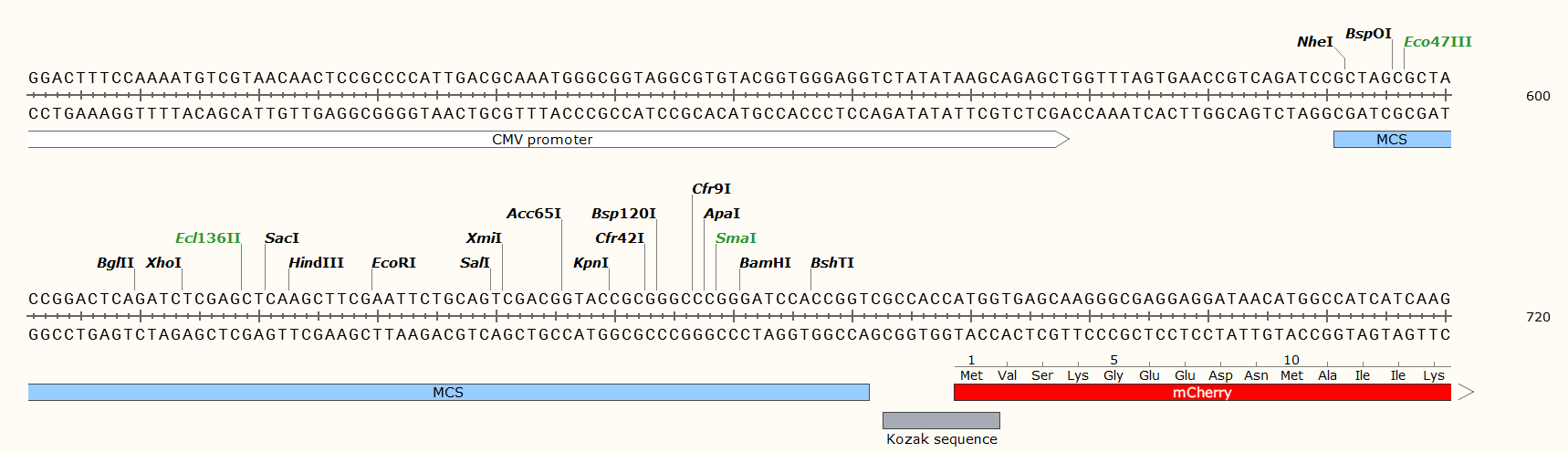
Task: Click the HindIII restriction site label
Action: click(316, 263)
